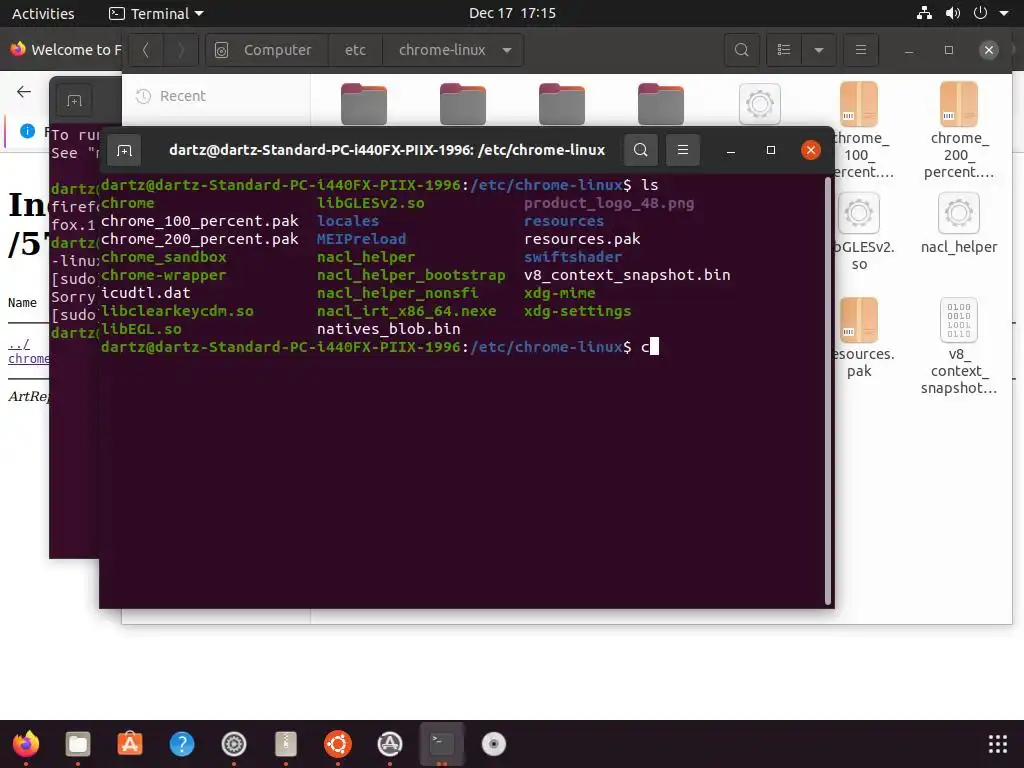The width and height of the screenshot is (1024, 768).
Task: Search in the Files window
Action: tap(741, 50)
